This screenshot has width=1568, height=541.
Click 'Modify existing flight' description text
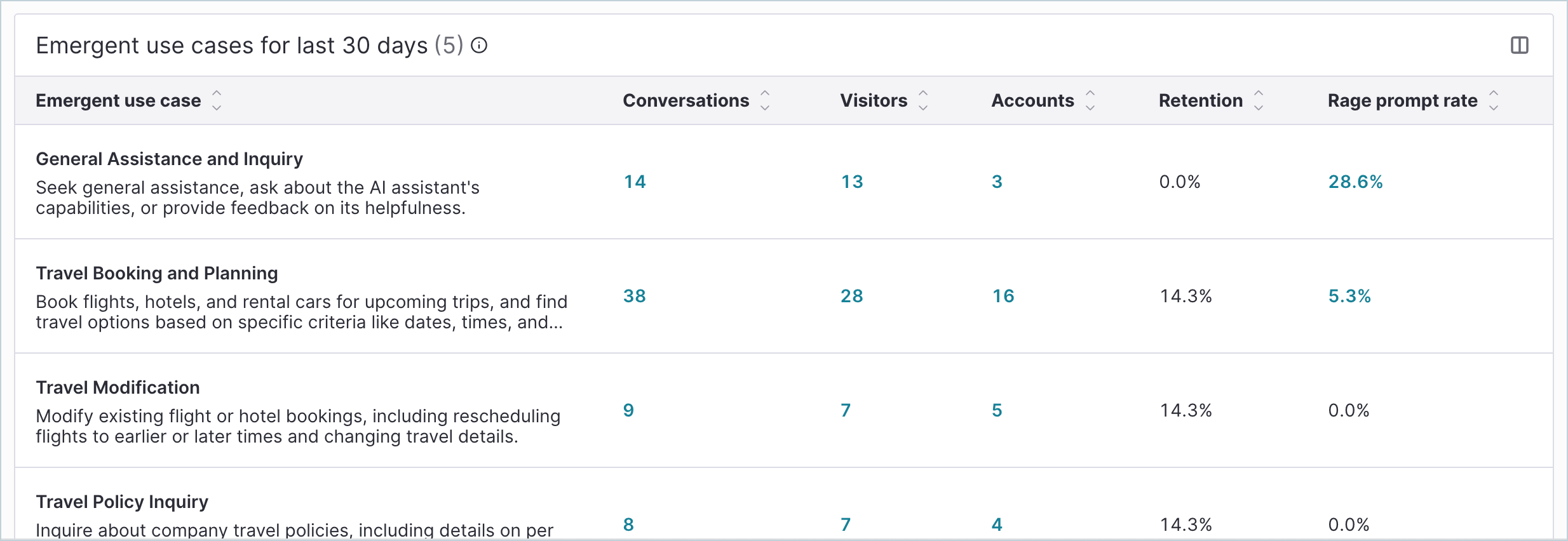click(x=298, y=426)
